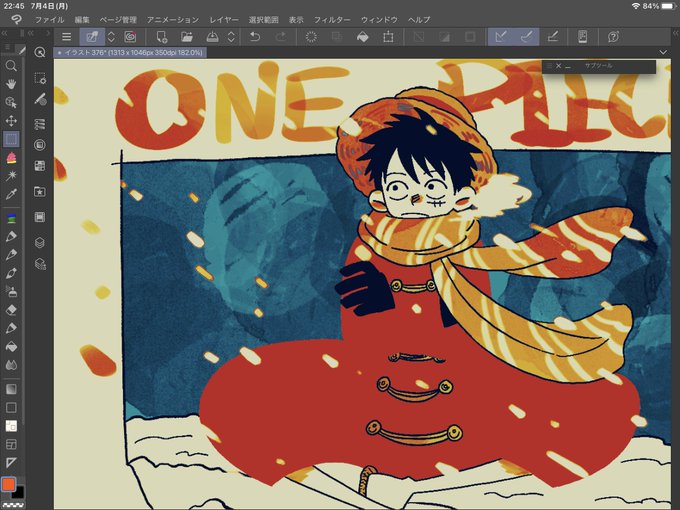Open the 編集 menu
Viewport: 680px width, 510px height.
tap(82, 20)
